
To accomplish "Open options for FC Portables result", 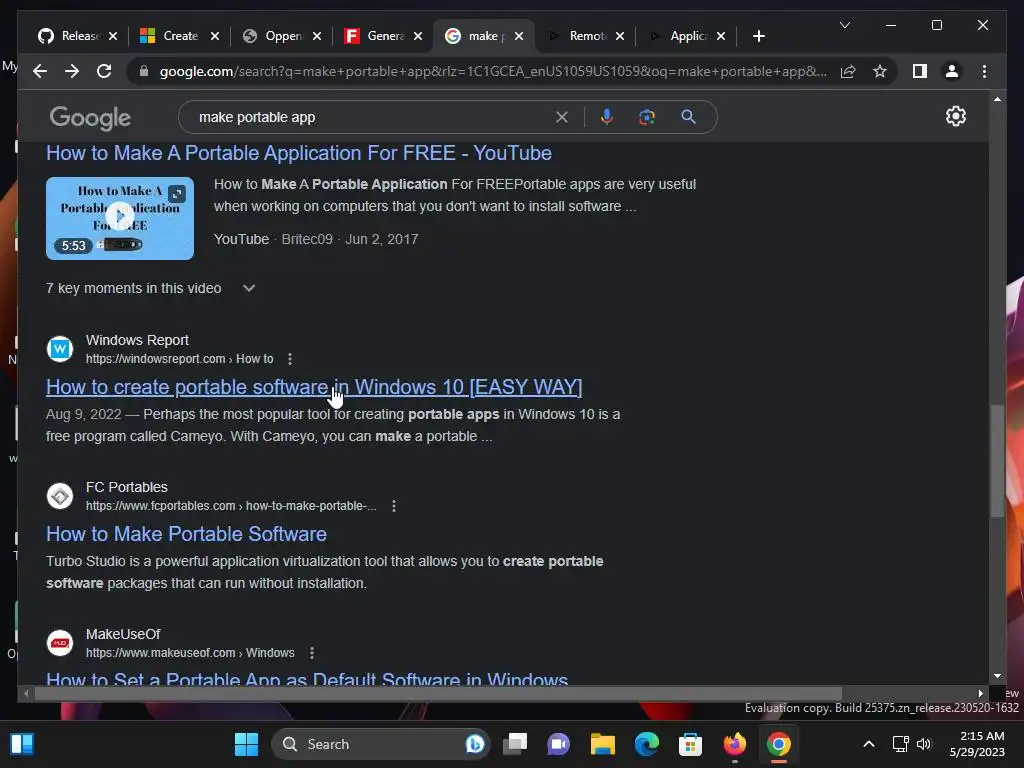I will click(x=394, y=506).
